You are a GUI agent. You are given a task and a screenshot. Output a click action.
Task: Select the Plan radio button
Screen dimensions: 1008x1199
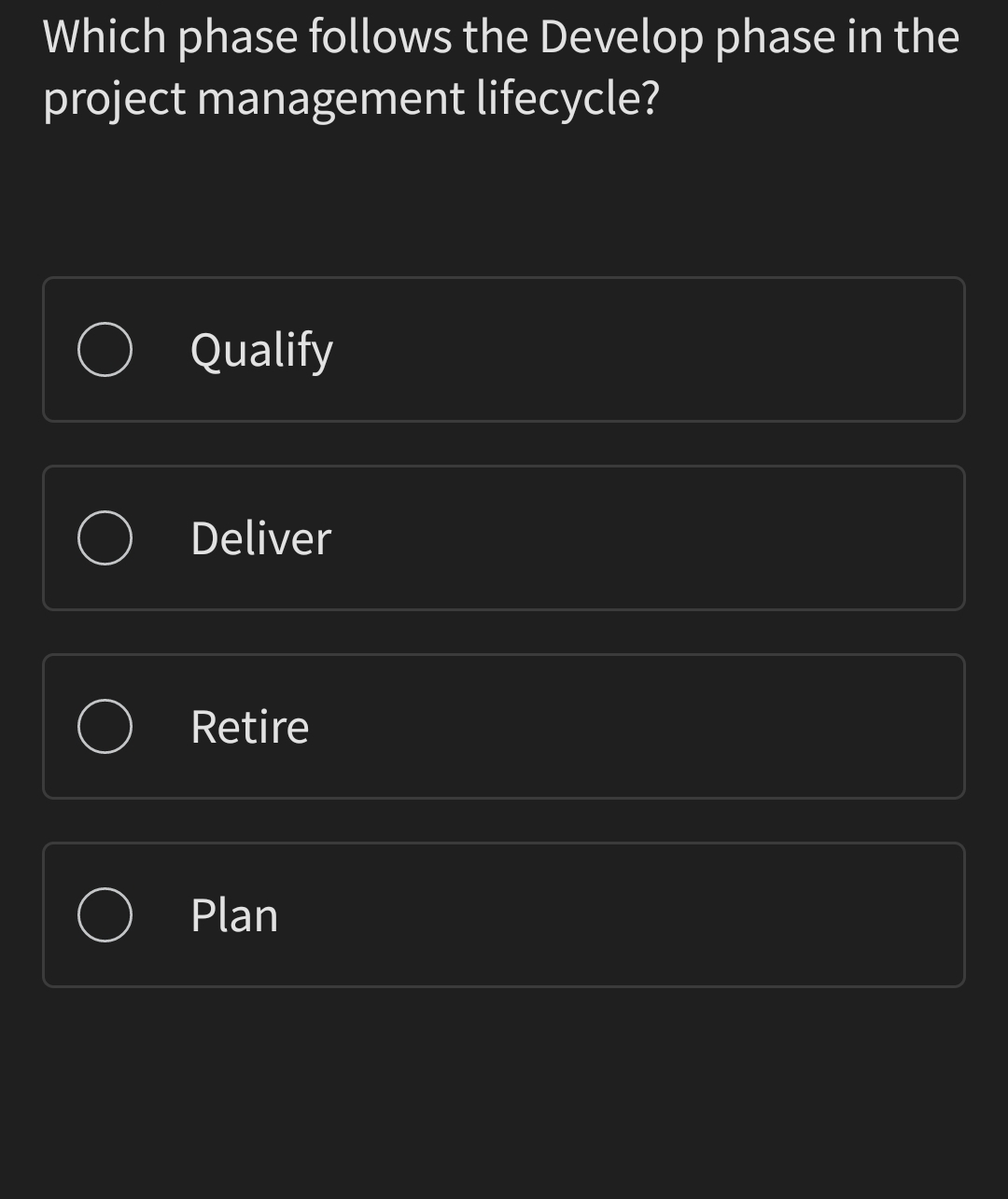tap(105, 915)
